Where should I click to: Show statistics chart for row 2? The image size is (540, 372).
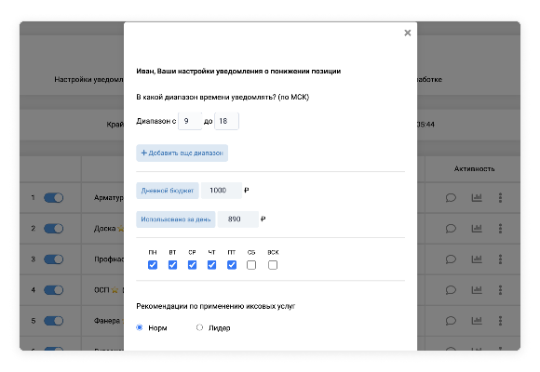tap(477, 228)
